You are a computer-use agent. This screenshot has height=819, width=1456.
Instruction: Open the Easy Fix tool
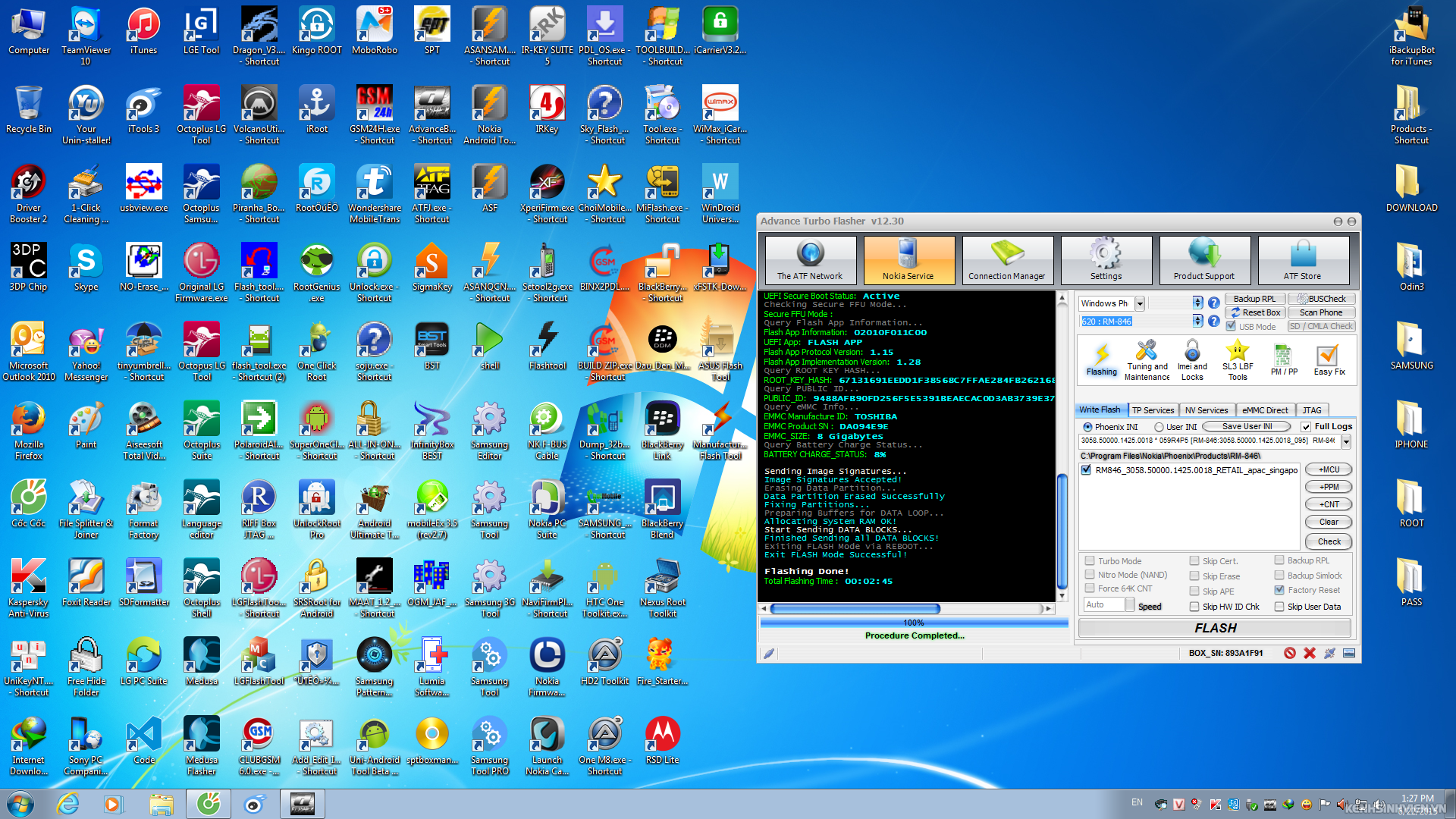click(1329, 359)
